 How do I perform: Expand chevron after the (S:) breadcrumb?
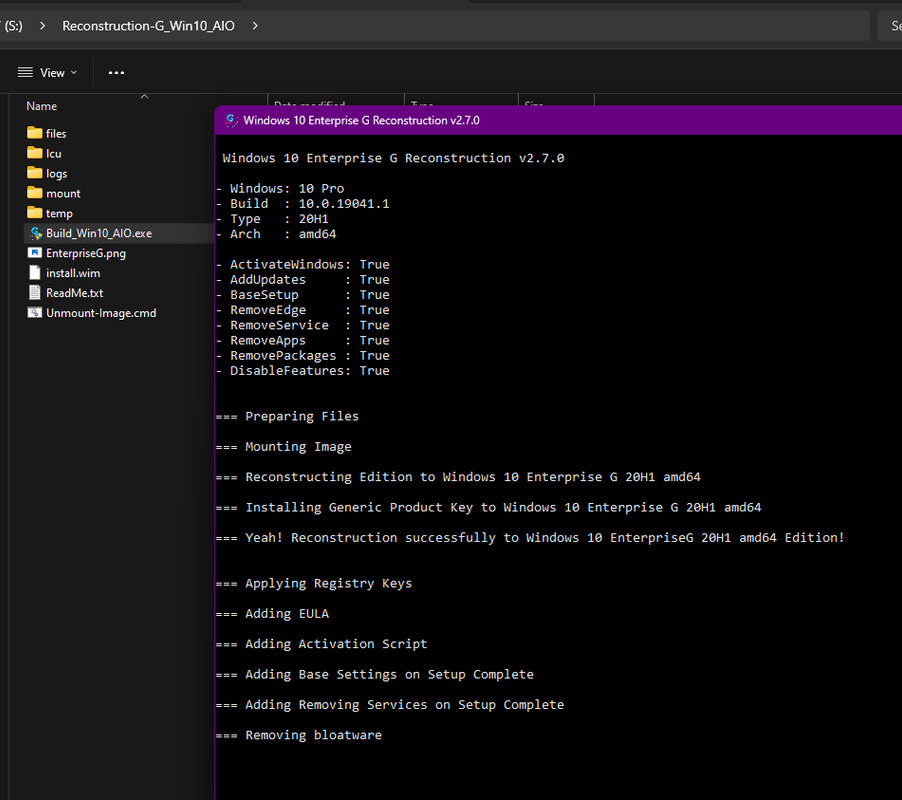click(x=42, y=26)
